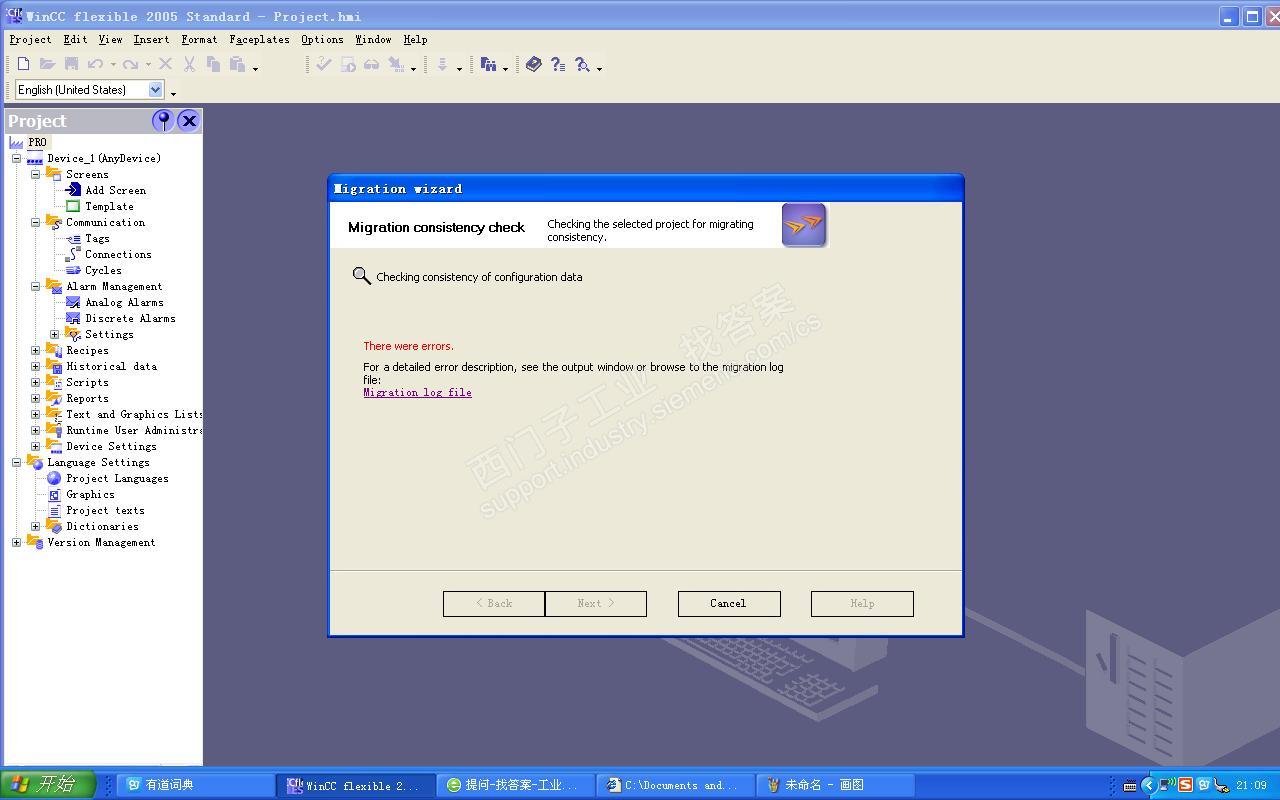Screen dimensions: 1280x800
Task: Click the check-mark consistency icon
Action: coord(323,64)
